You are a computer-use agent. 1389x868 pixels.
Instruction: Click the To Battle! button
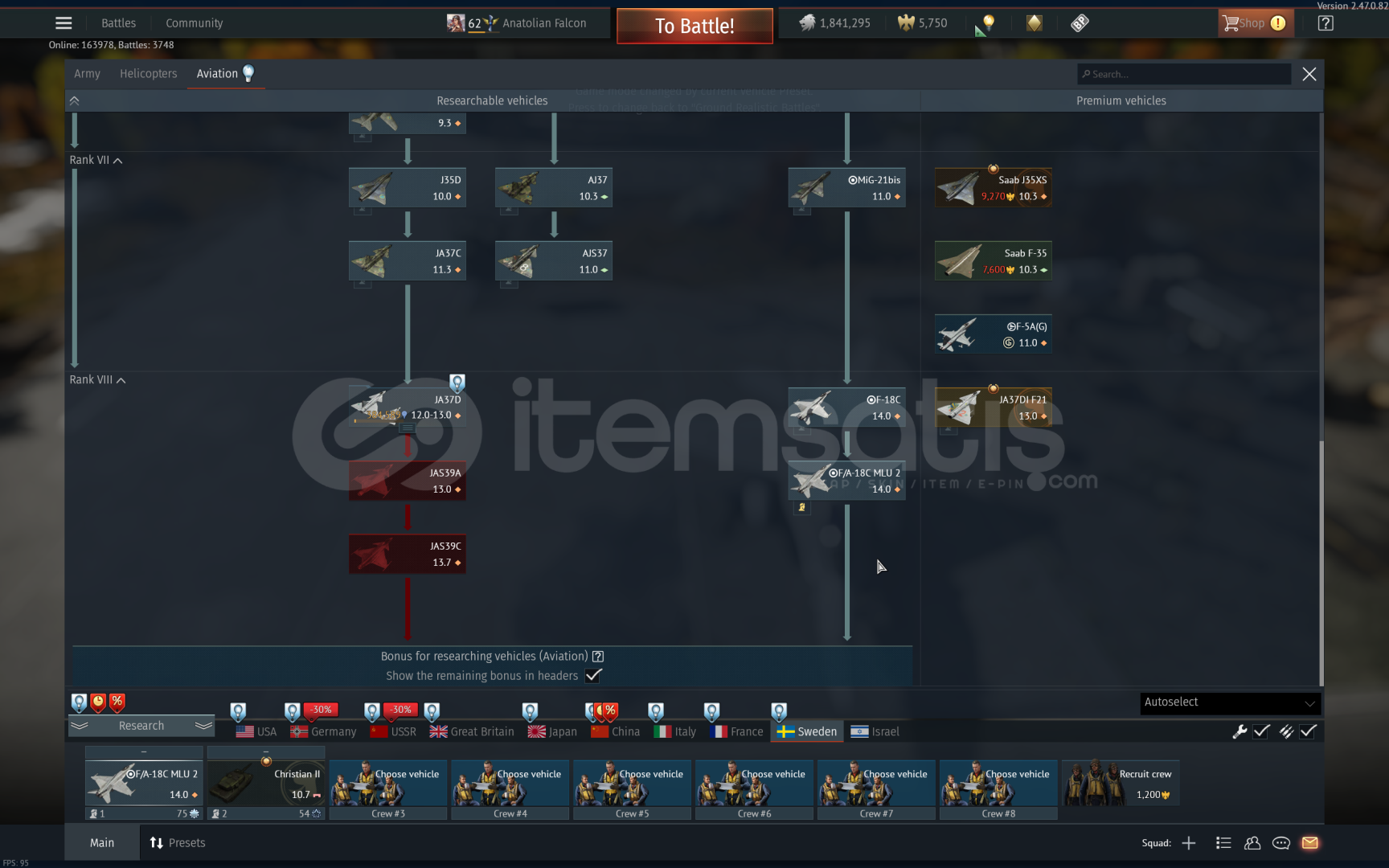(x=694, y=26)
